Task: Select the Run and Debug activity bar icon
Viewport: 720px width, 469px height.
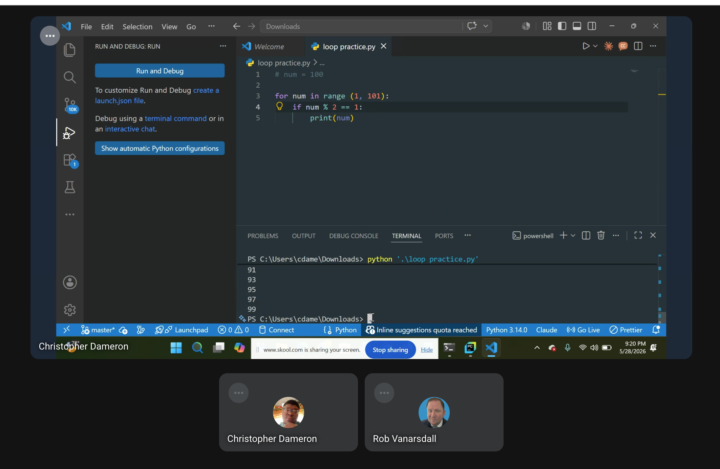Action: (x=69, y=133)
